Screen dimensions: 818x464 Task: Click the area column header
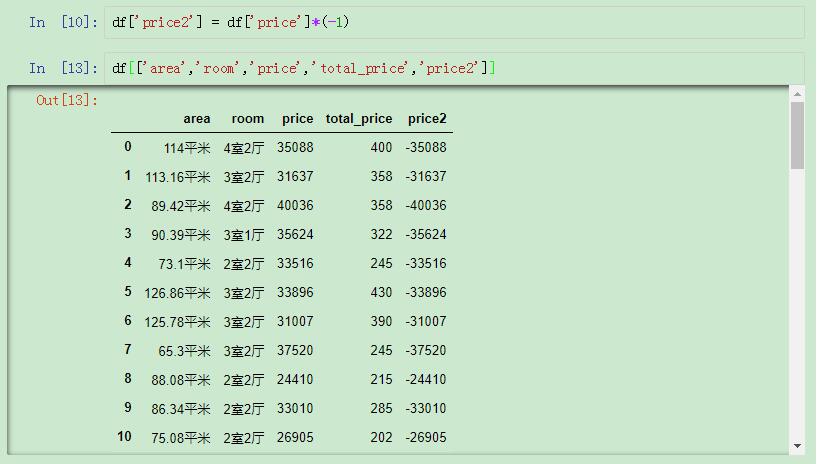tap(197, 118)
